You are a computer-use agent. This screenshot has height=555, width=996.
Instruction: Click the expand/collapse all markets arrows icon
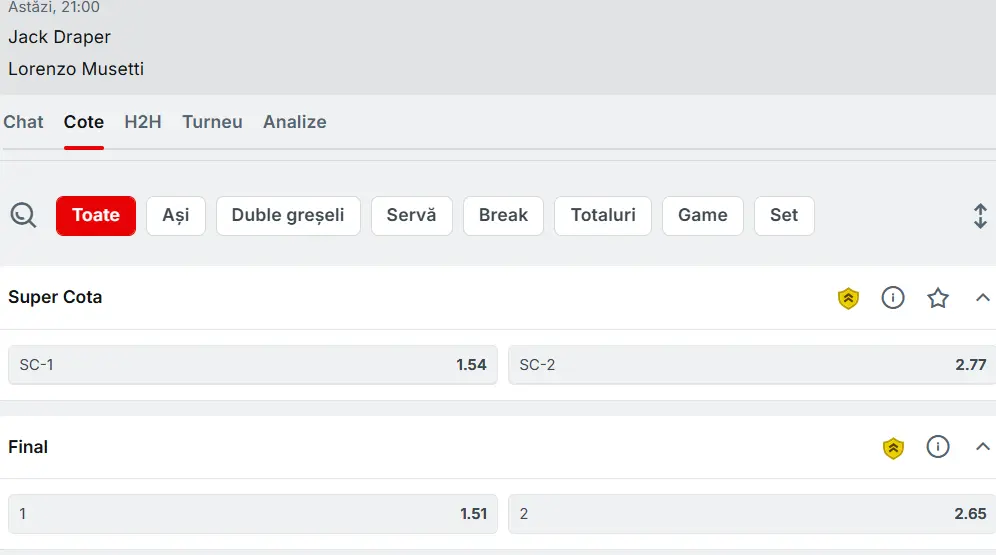[980, 216]
